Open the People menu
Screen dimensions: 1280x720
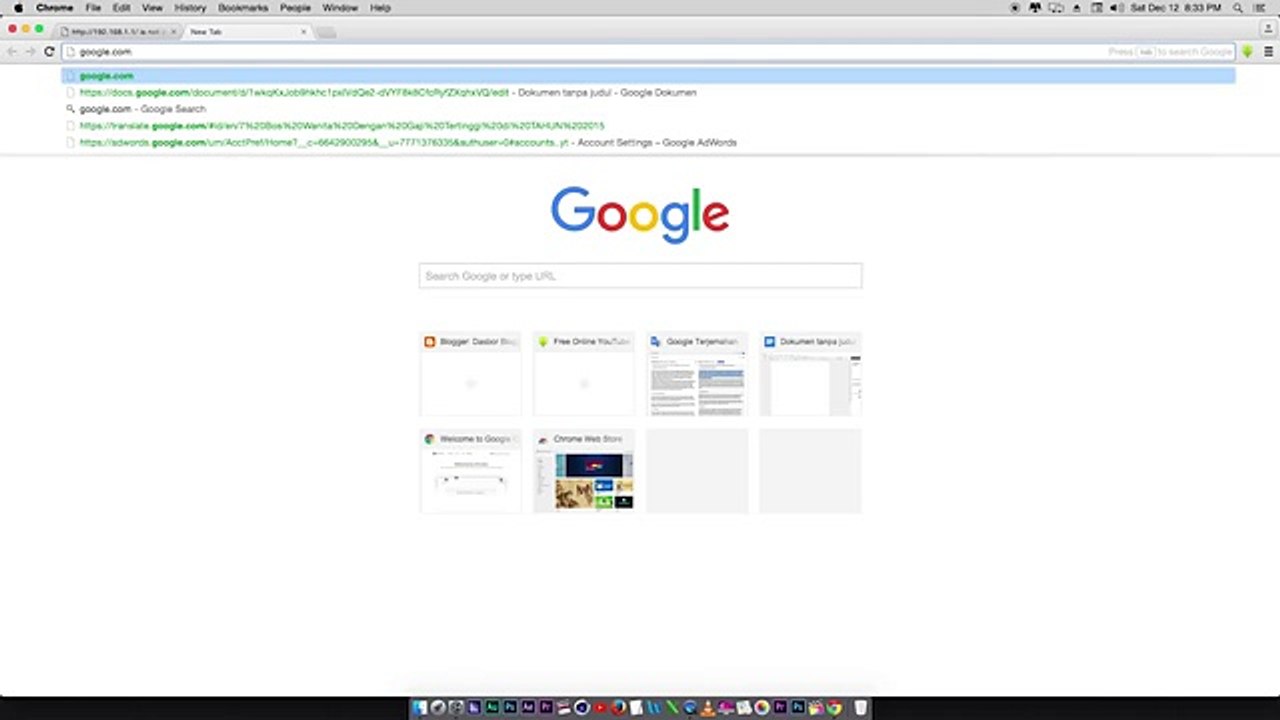(x=295, y=8)
